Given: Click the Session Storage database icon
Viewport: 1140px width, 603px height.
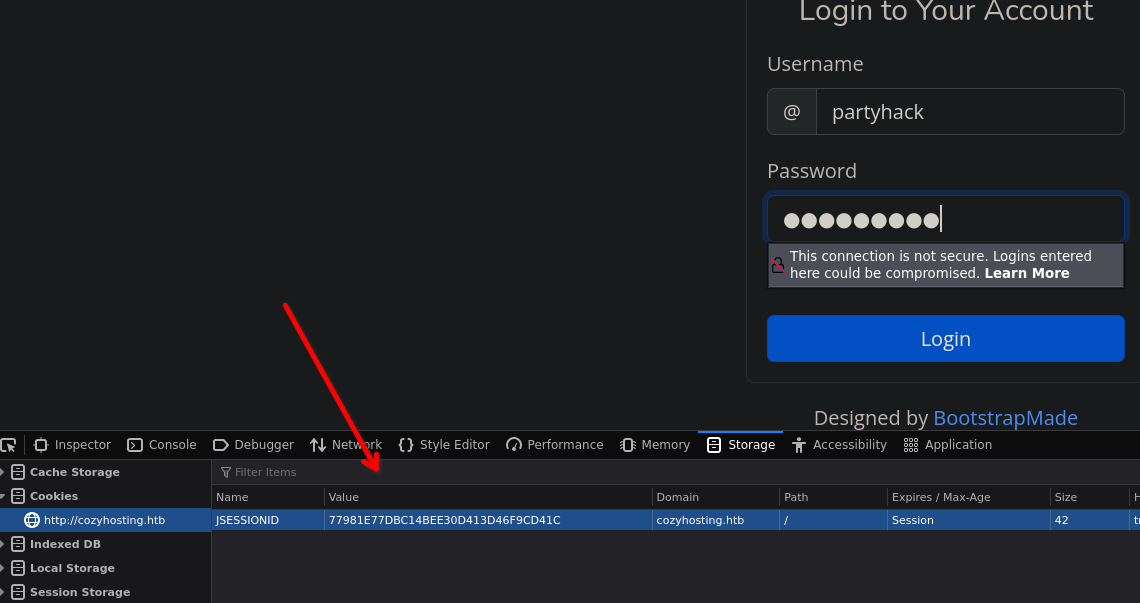Looking at the screenshot, I should pos(18,592).
